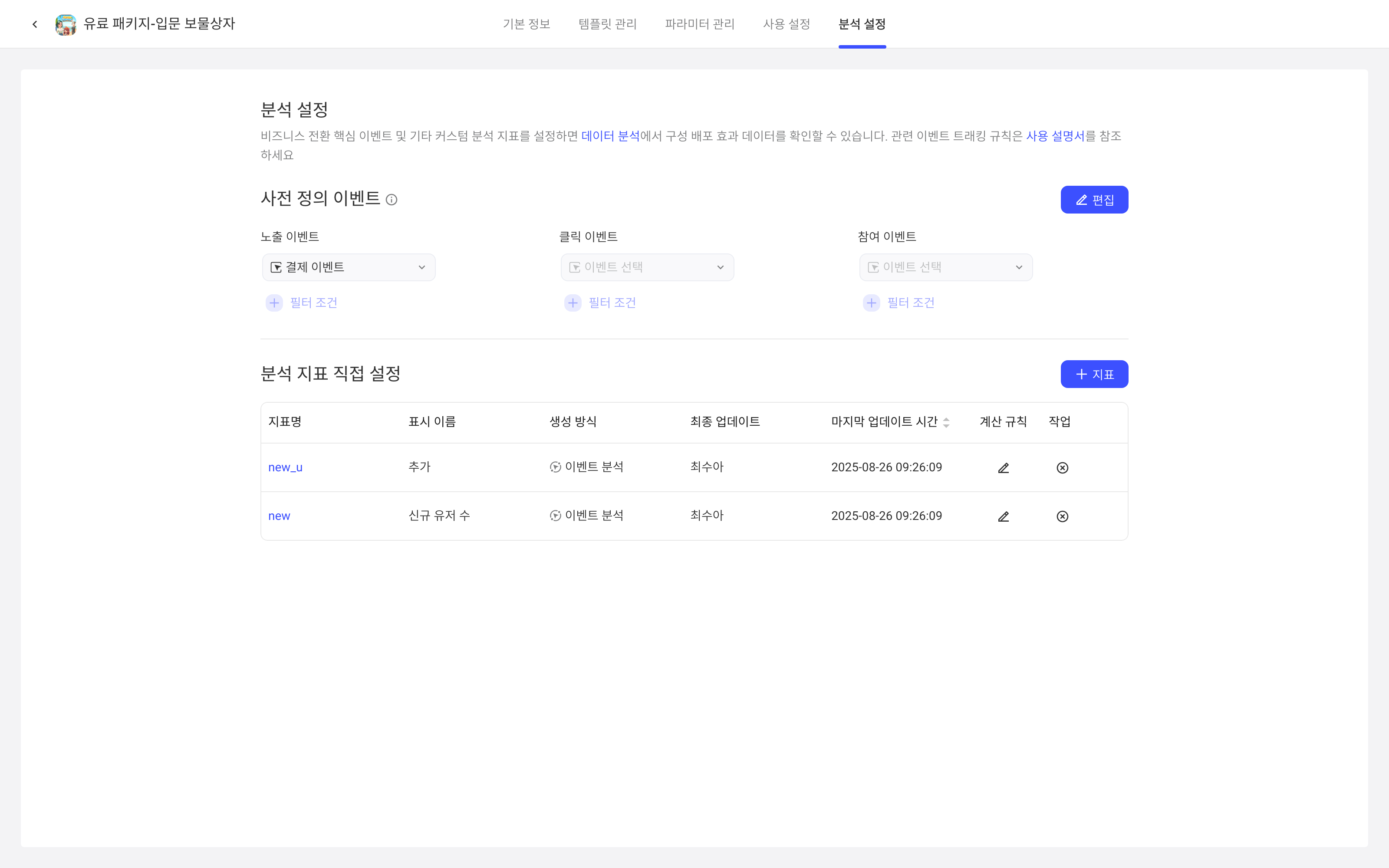Screen dimensions: 1389x868
Task: Click info icon next to 사전 정의 이벤트
Action: coord(392,200)
